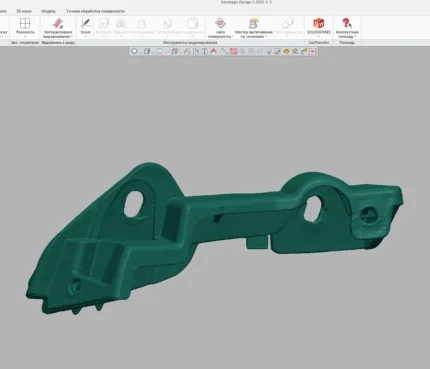Select the Плоскость plane tool
The image size is (430, 369).
(25, 26)
